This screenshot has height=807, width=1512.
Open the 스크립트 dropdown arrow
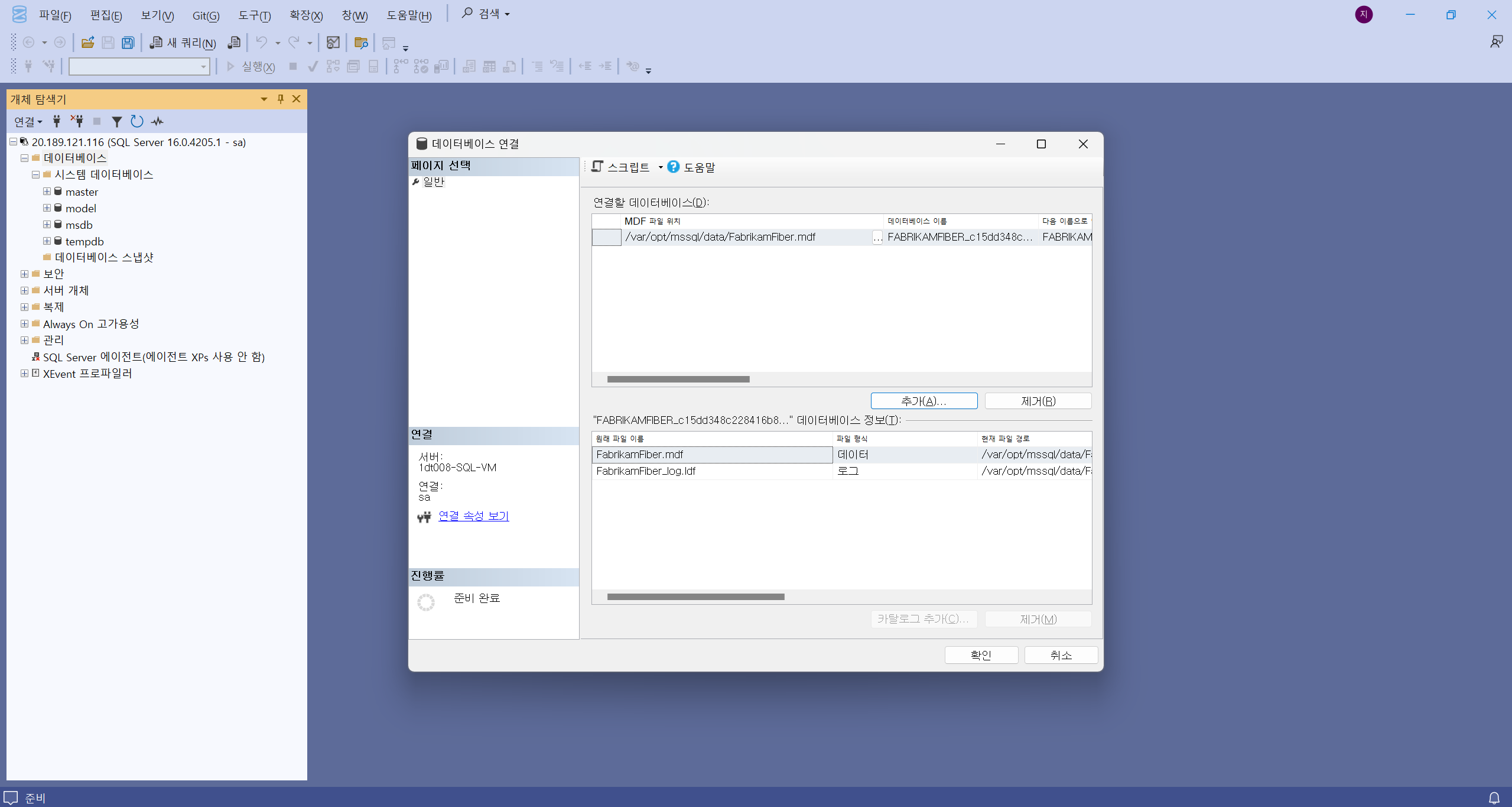coord(661,167)
